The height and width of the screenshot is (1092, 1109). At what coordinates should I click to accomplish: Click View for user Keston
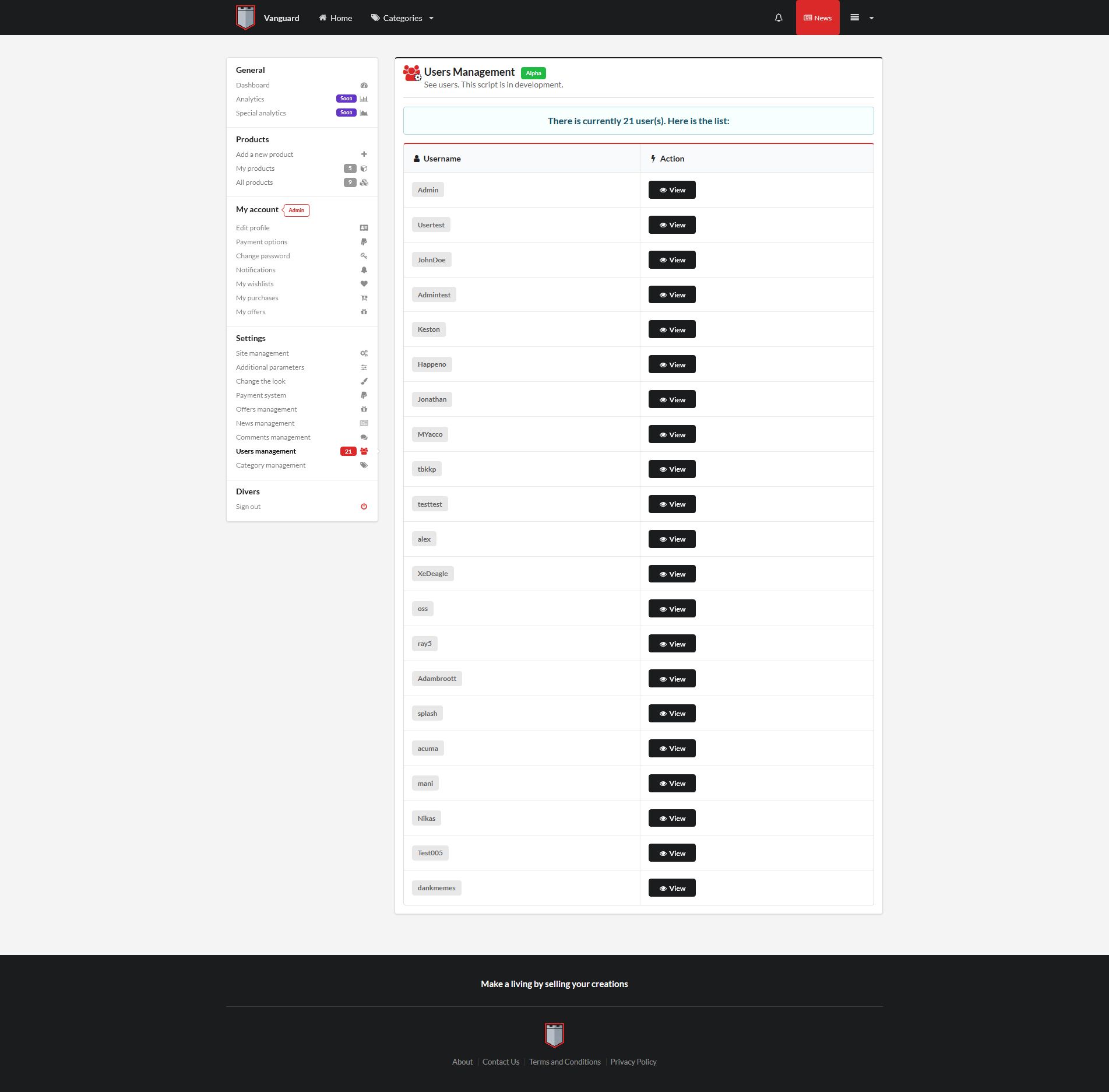click(x=672, y=329)
